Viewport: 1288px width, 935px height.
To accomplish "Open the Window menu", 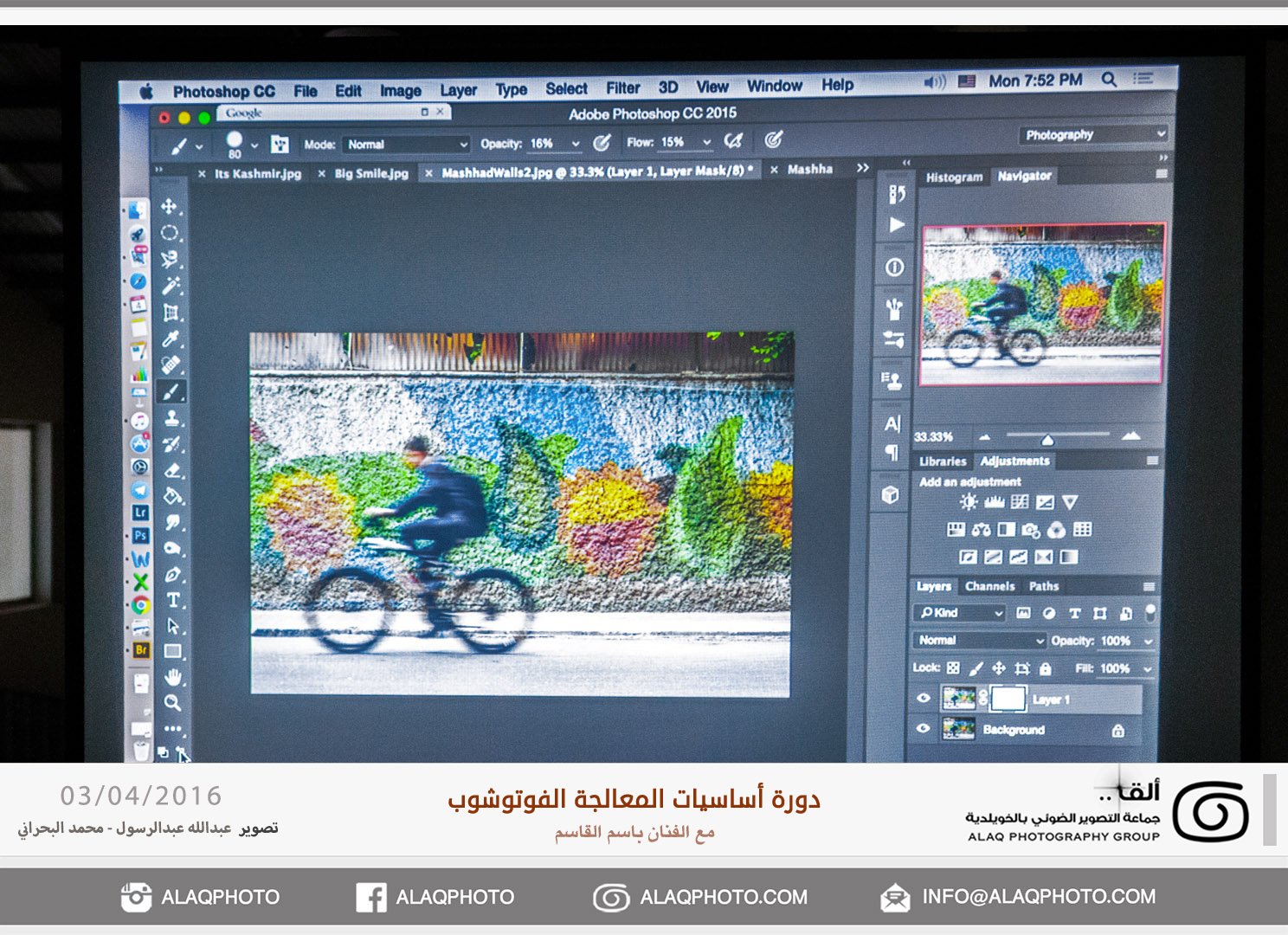I will tap(775, 87).
